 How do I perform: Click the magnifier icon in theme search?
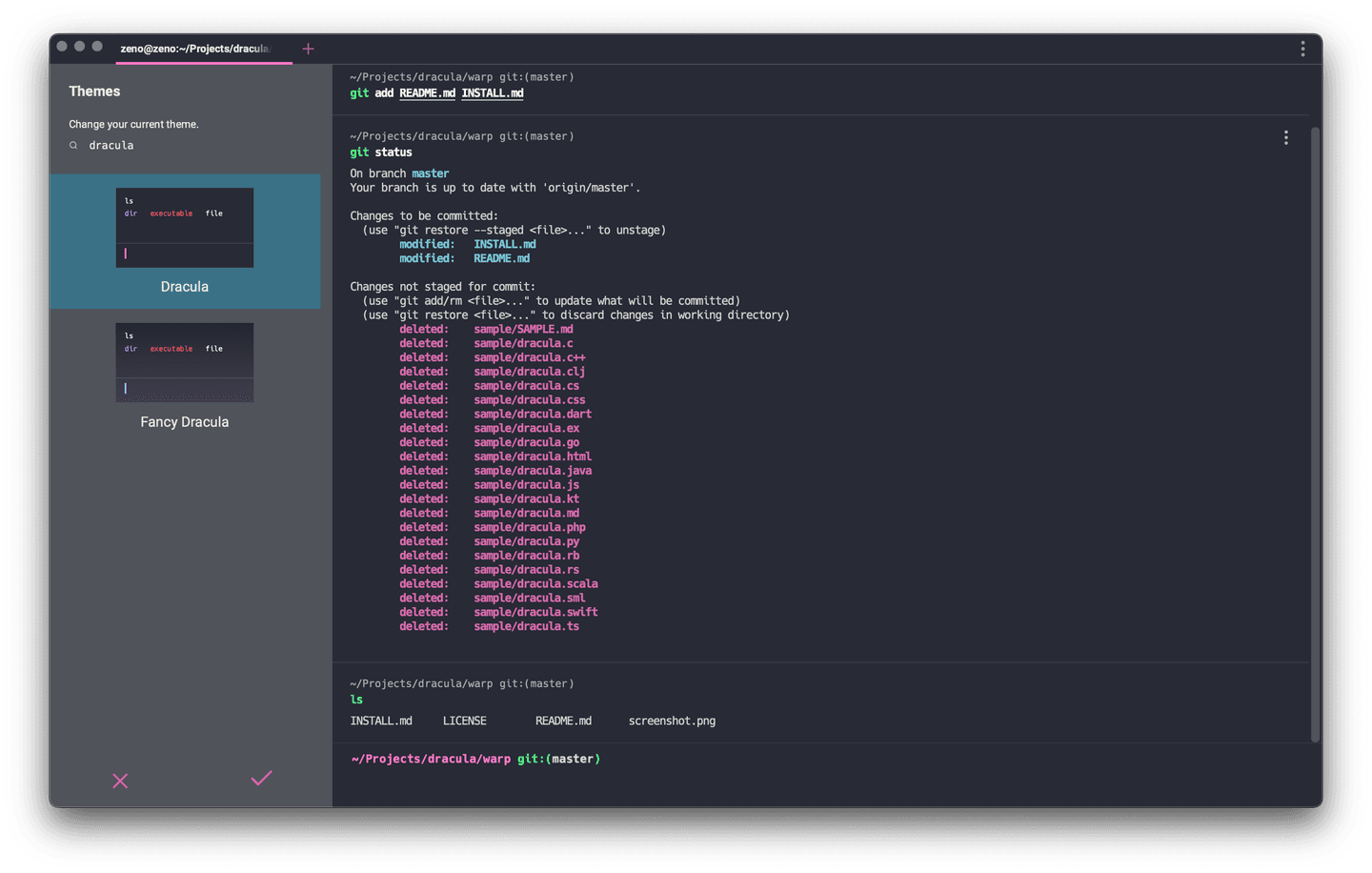point(73,146)
